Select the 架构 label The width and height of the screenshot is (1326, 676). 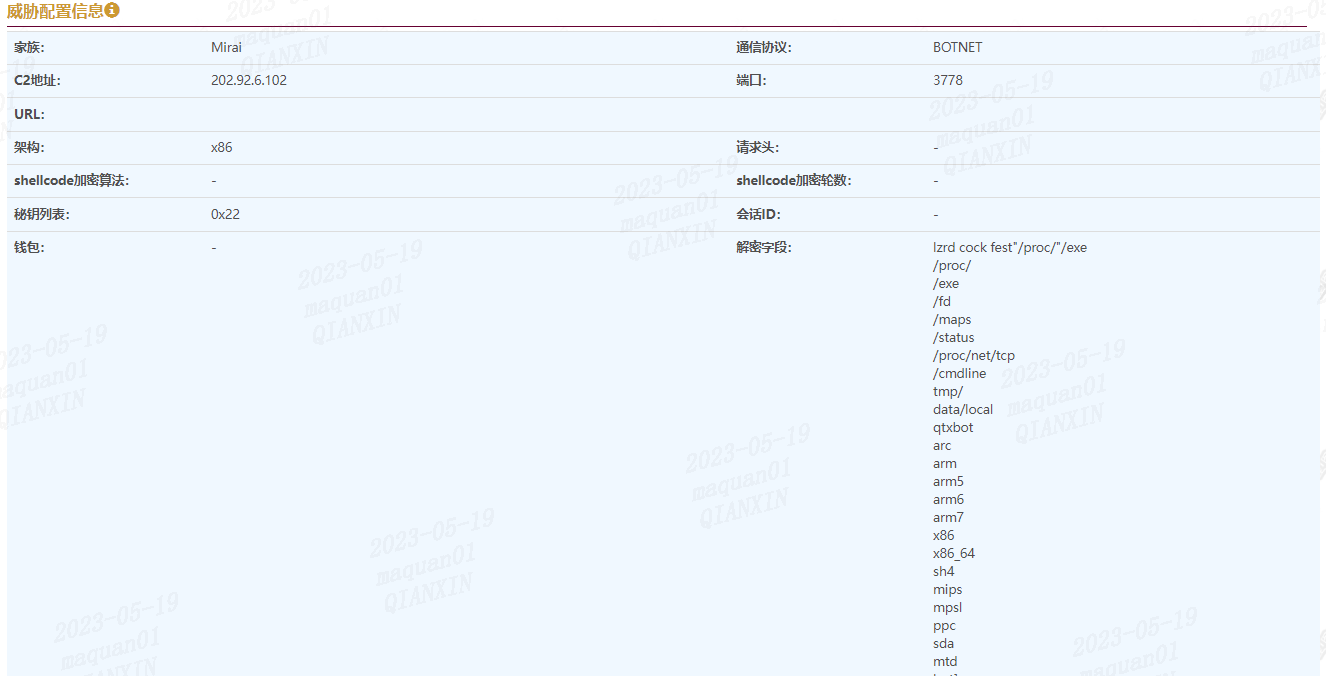pyautogui.click(x=30, y=147)
